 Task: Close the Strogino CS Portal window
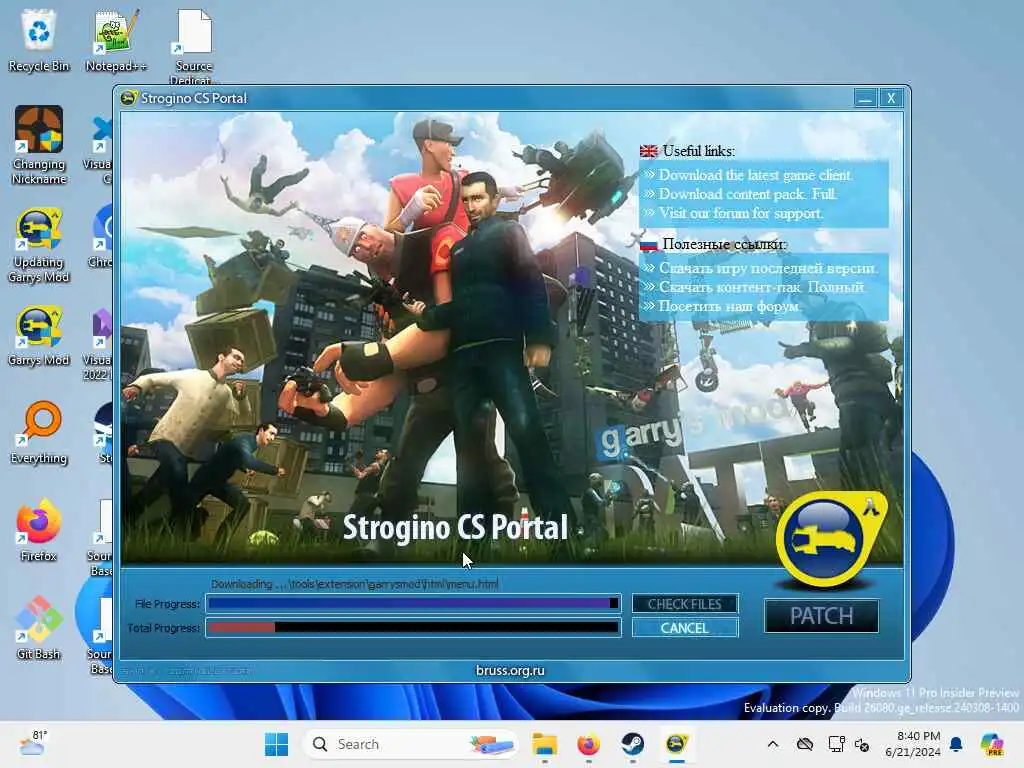point(891,98)
